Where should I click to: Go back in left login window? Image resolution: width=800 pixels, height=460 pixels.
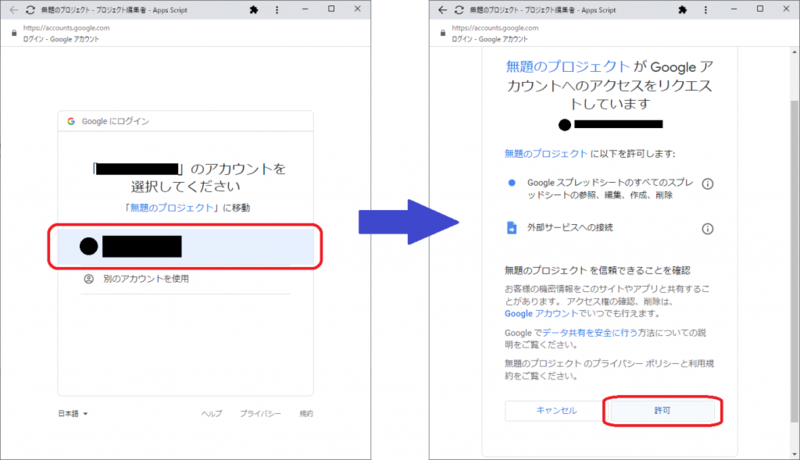click(14, 10)
